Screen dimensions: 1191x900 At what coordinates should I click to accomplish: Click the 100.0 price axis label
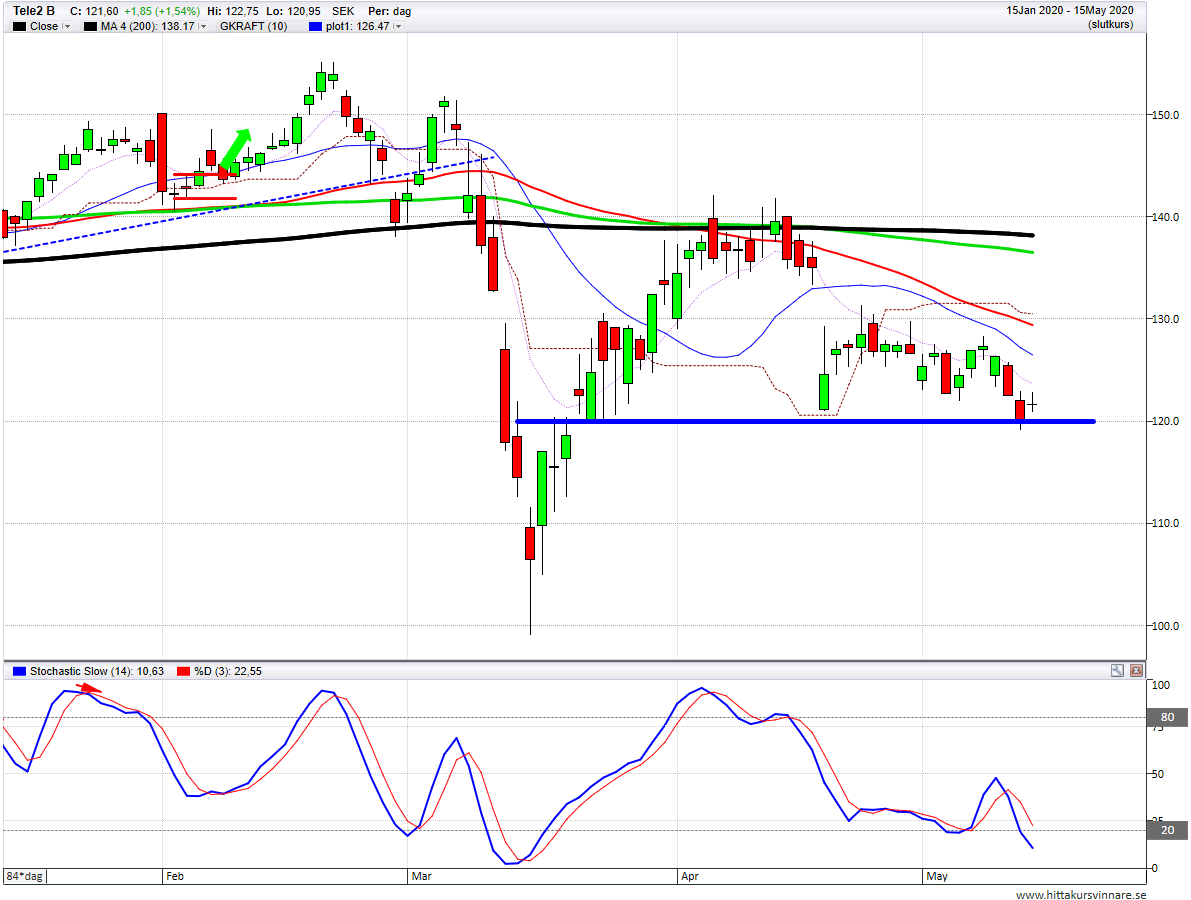point(1165,627)
